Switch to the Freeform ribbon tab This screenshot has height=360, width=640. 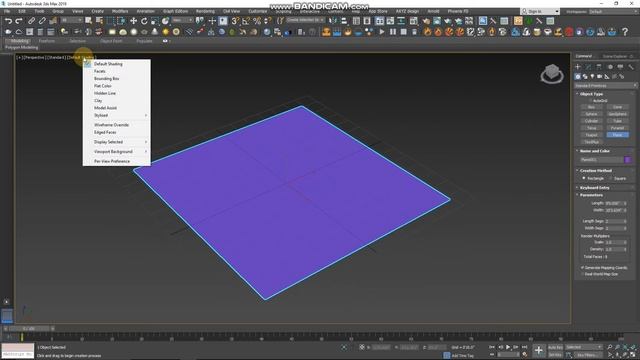(47, 41)
